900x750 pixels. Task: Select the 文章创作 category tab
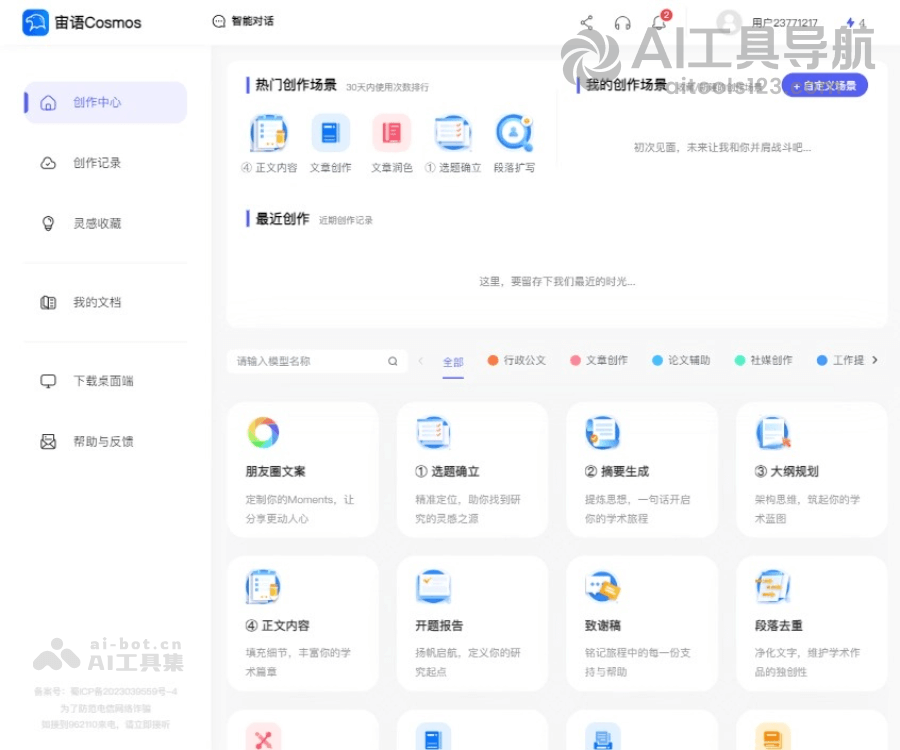pos(599,360)
